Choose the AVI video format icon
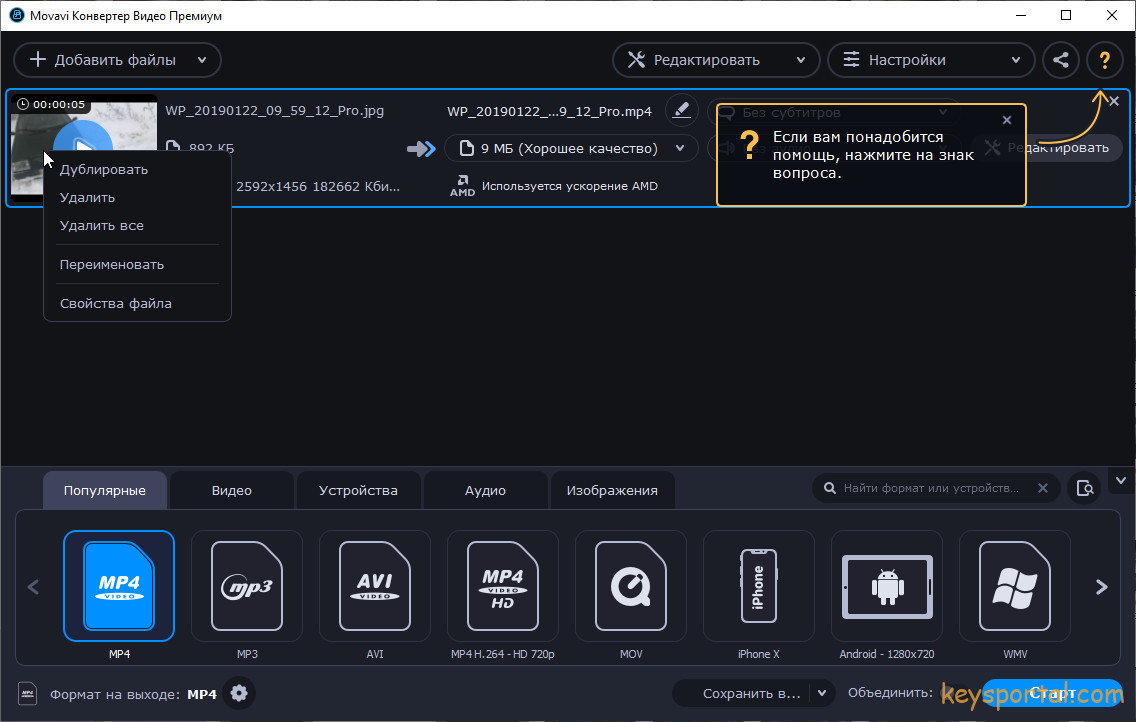The height and width of the screenshot is (722, 1136). click(375, 586)
